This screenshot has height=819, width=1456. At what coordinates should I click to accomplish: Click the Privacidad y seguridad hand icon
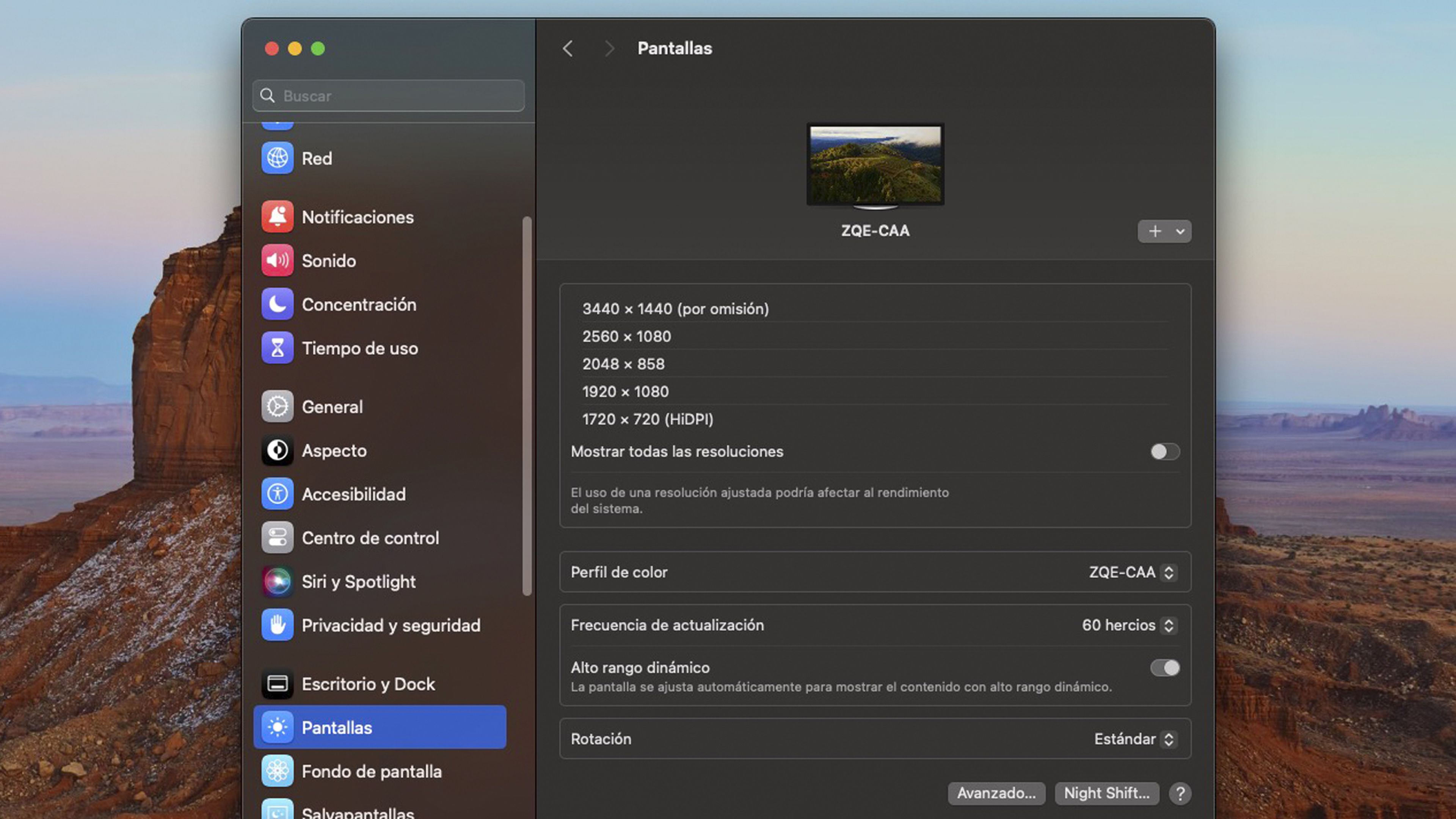coord(277,625)
